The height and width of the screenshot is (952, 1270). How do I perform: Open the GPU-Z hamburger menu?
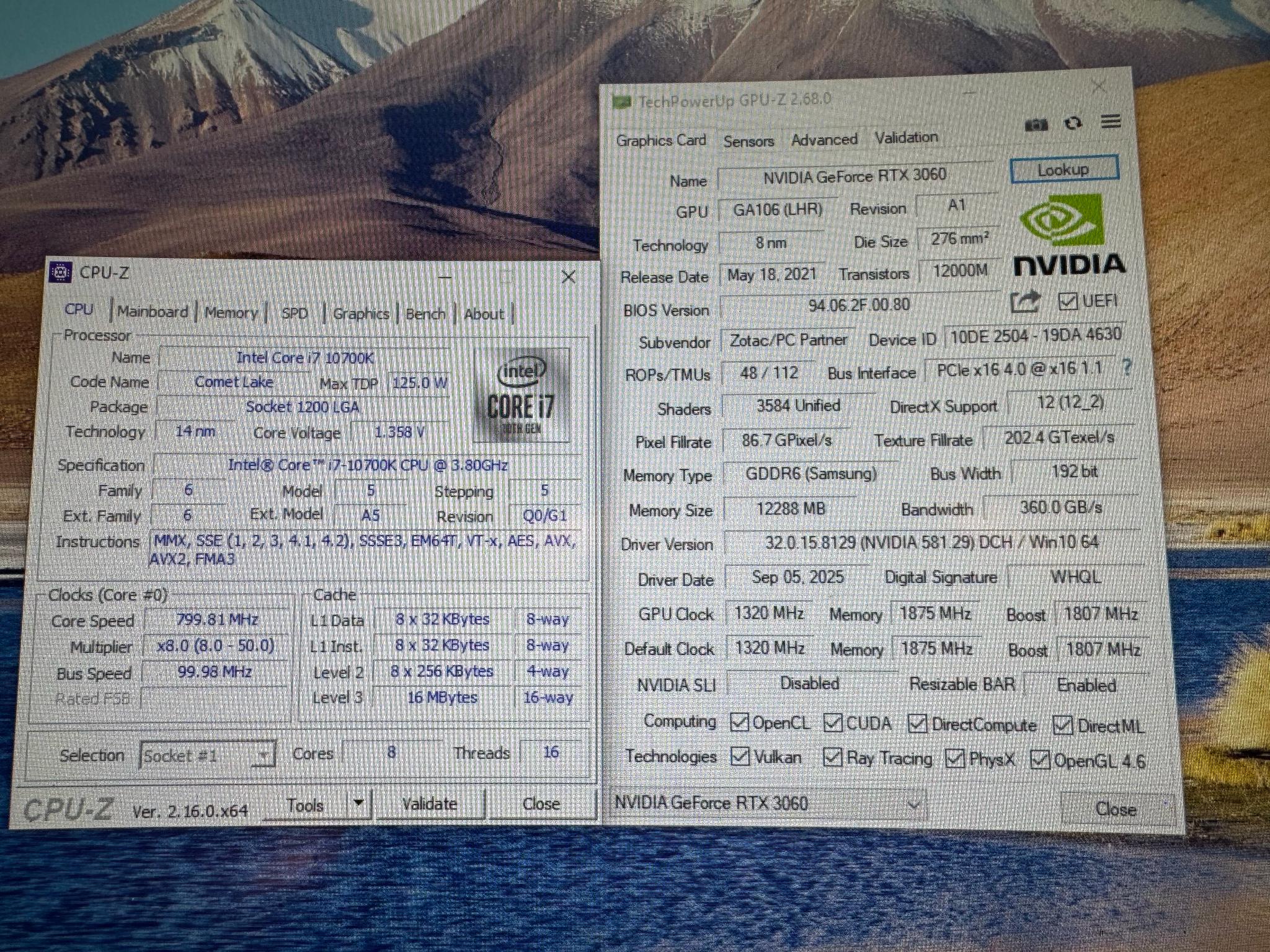click(x=1111, y=121)
